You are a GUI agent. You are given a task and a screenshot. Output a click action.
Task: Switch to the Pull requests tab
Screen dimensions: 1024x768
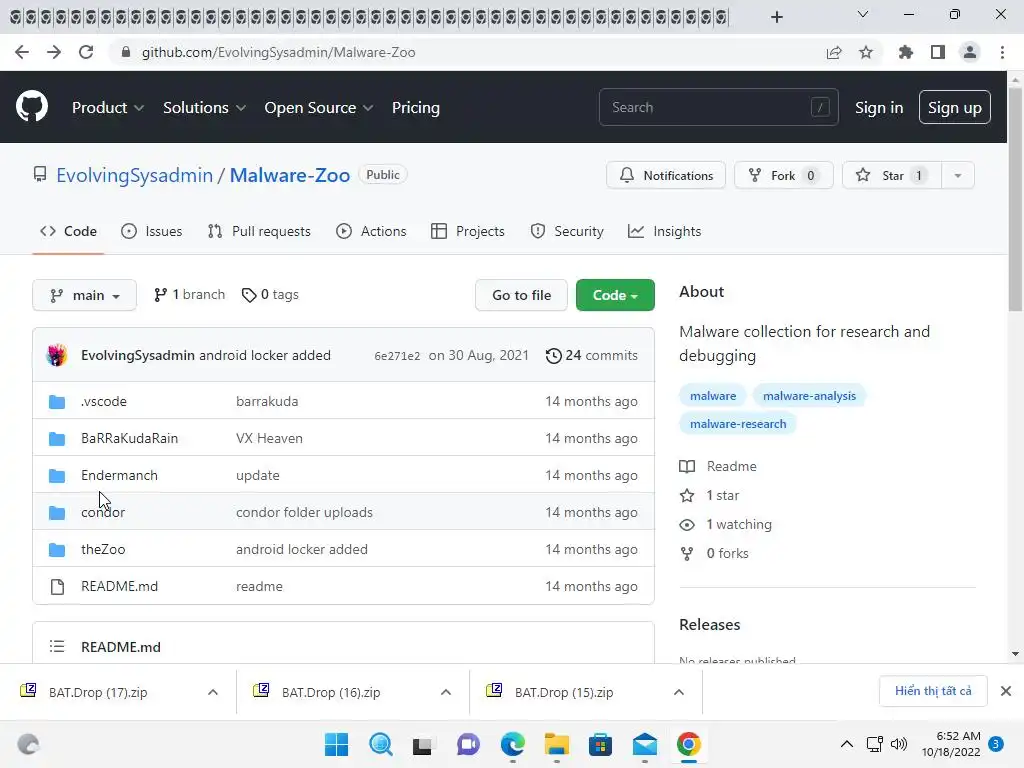click(x=259, y=231)
